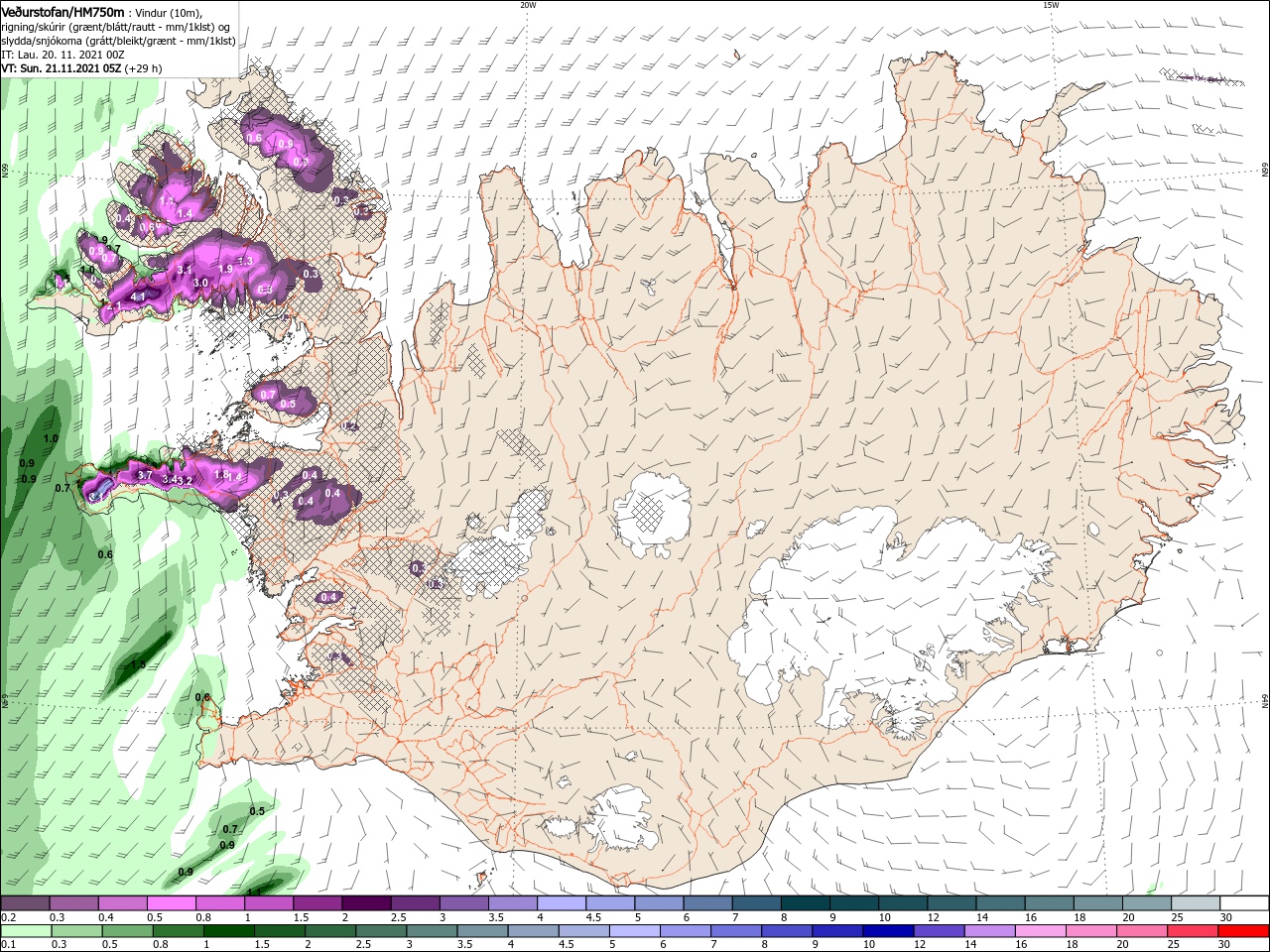The height and width of the screenshot is (952, 1270).
Task: Select the rain legend swatch labeled 2.5
Action: (x=379, y=931)
